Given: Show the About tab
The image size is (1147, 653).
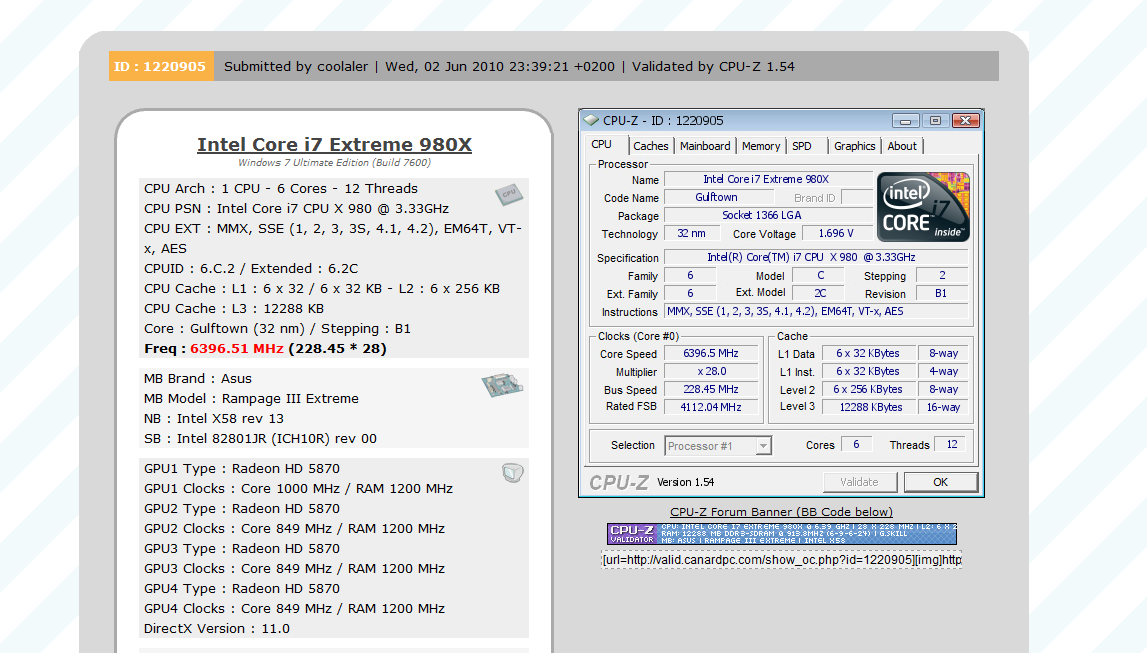Looking at the screenshot, I should (x=902, y=146).
